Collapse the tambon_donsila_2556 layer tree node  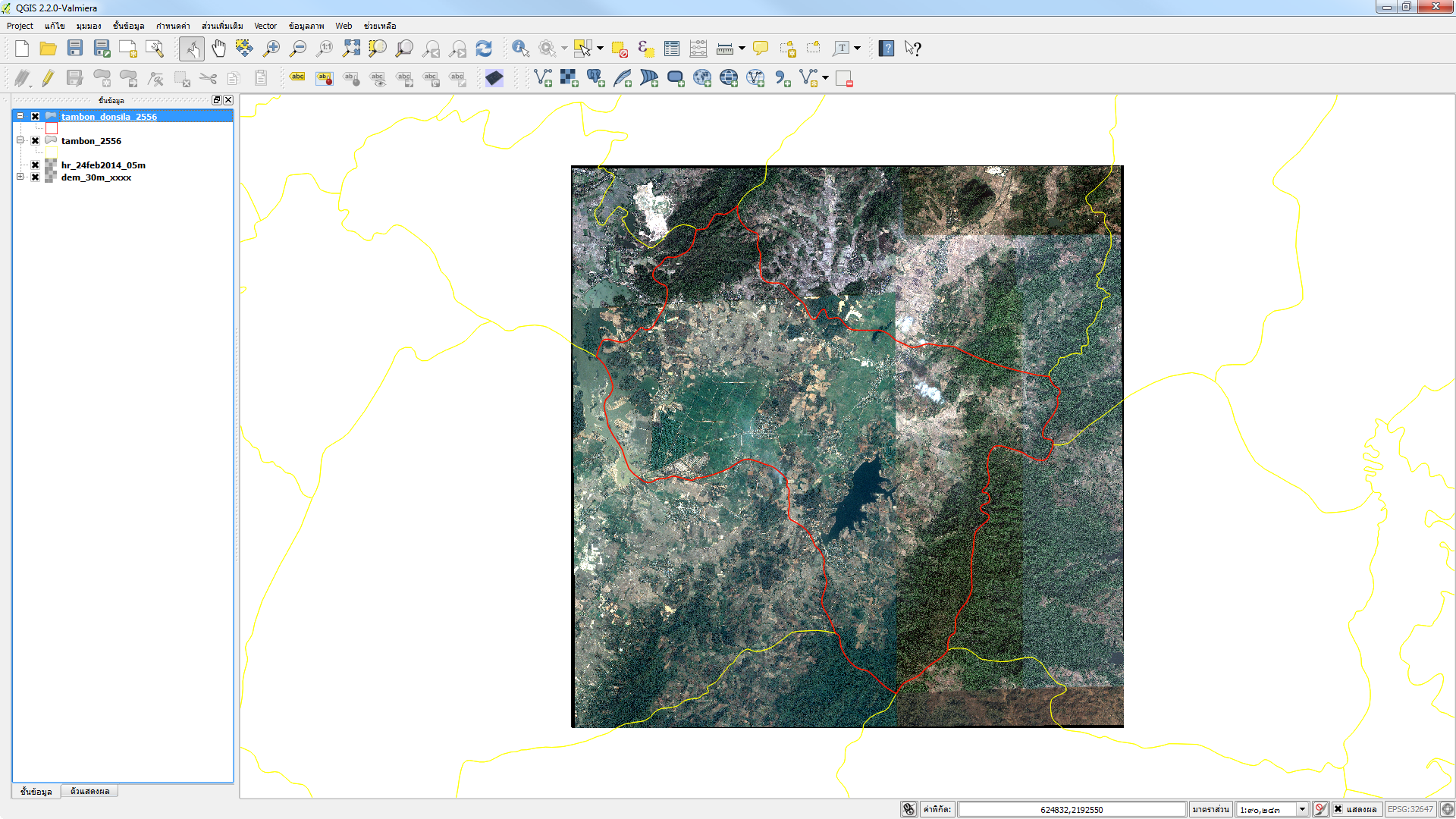[20, 116]
